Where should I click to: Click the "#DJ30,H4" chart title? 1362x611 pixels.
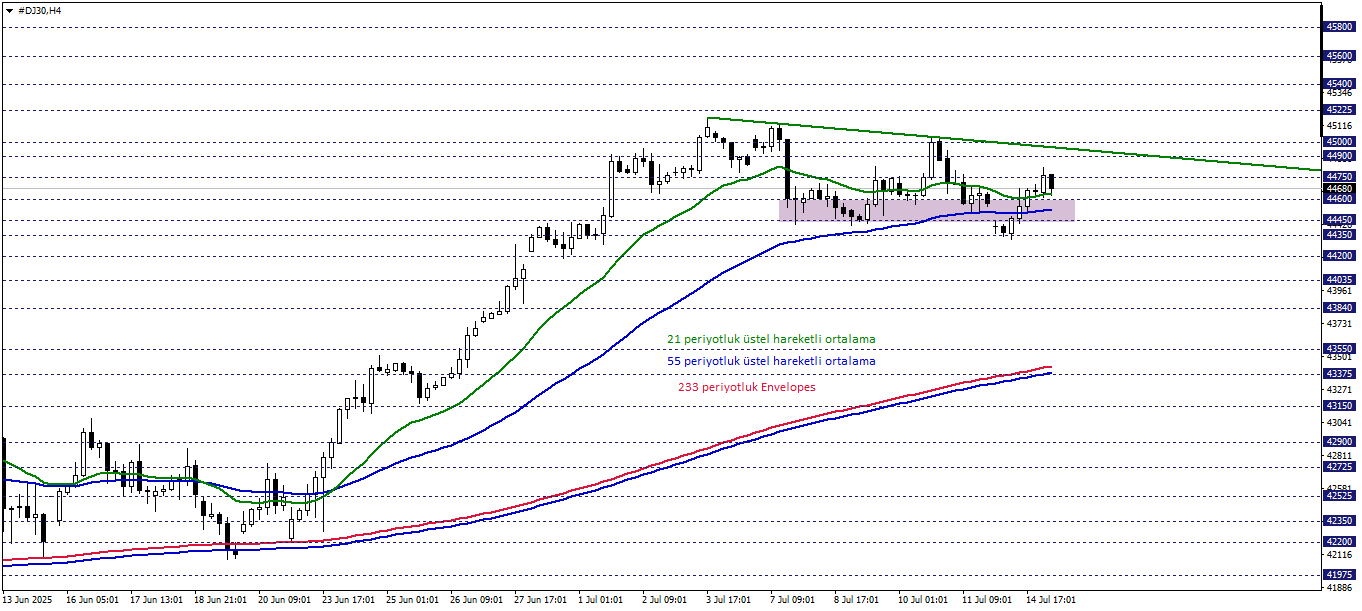(40, 10)
